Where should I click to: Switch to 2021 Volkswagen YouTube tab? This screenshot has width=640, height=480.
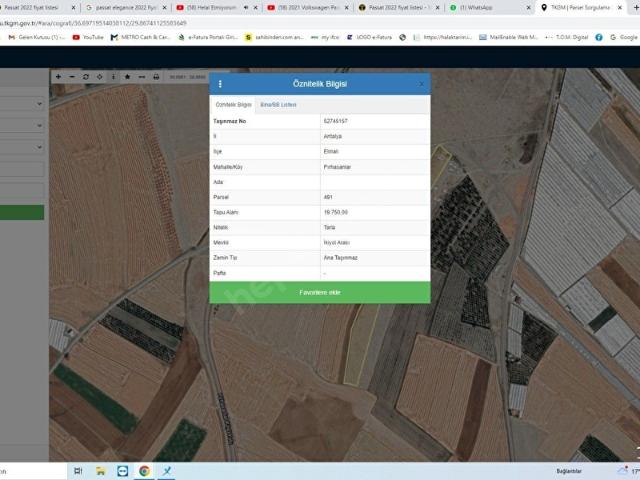307,7
